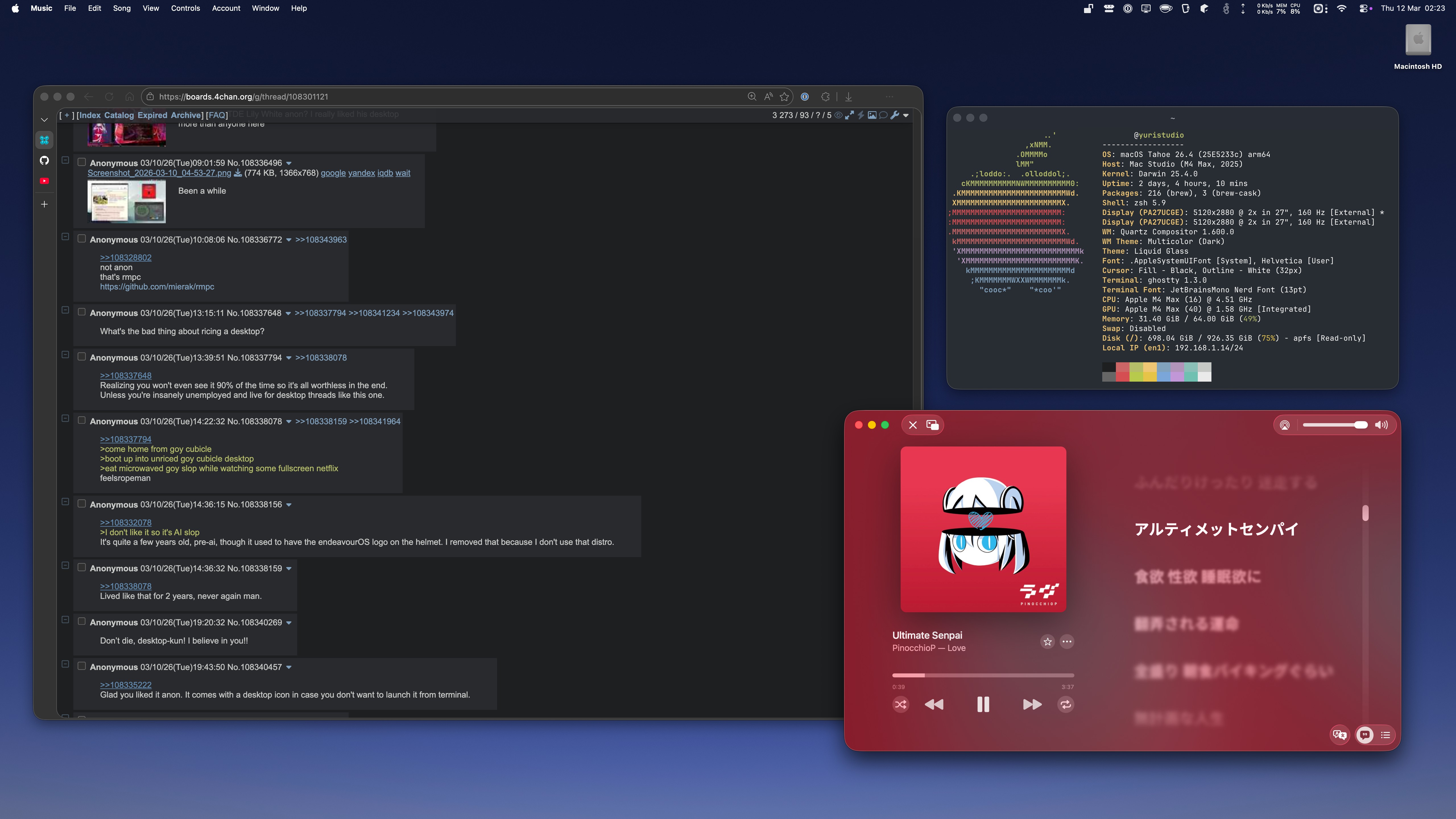
Task: Click the Catalog link in the board navigation
Action: click(x=119, y=115)
